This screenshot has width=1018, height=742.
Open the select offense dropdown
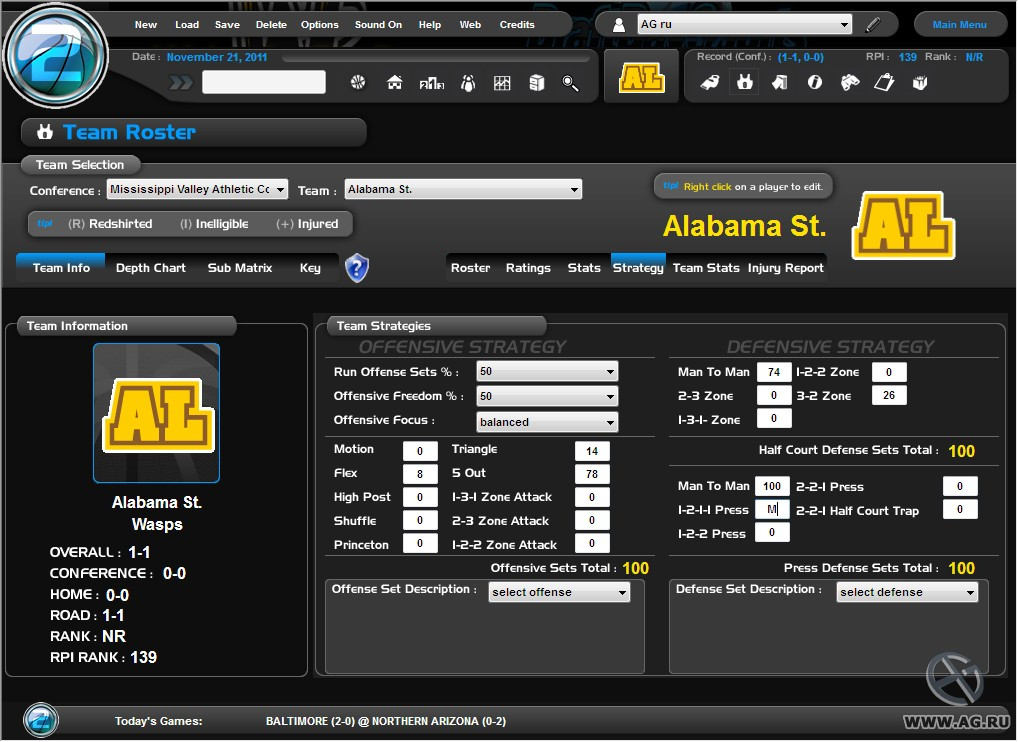[x=559, y=592]
